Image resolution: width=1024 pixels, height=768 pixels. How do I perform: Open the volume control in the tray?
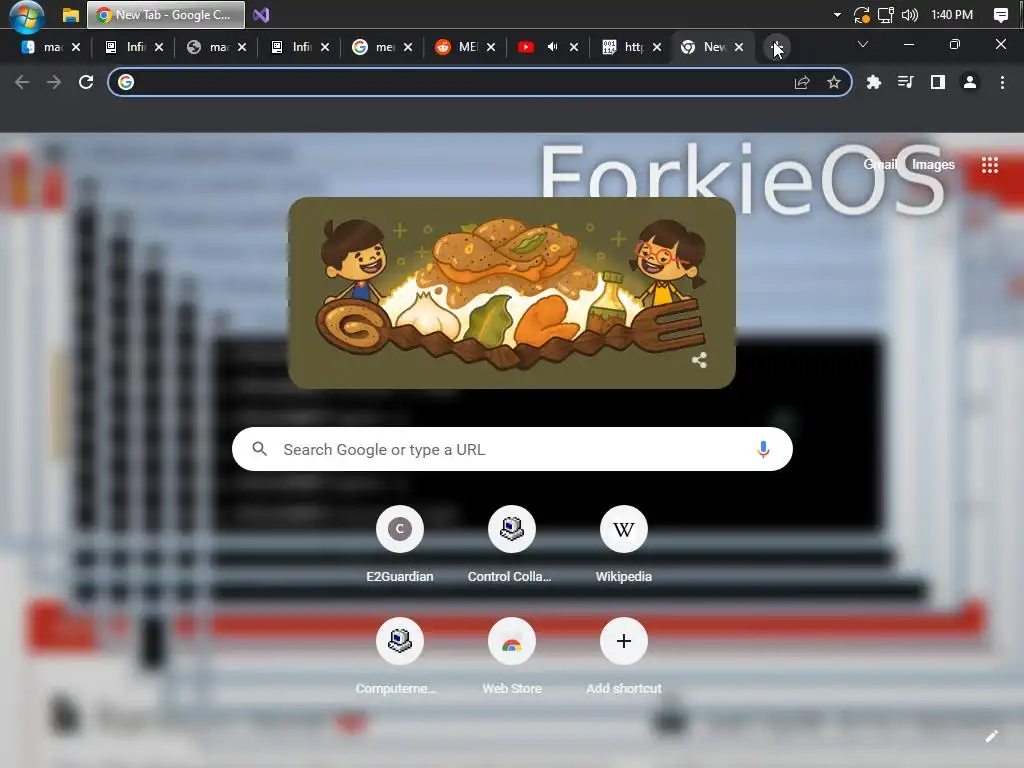[x=910, y=14]
